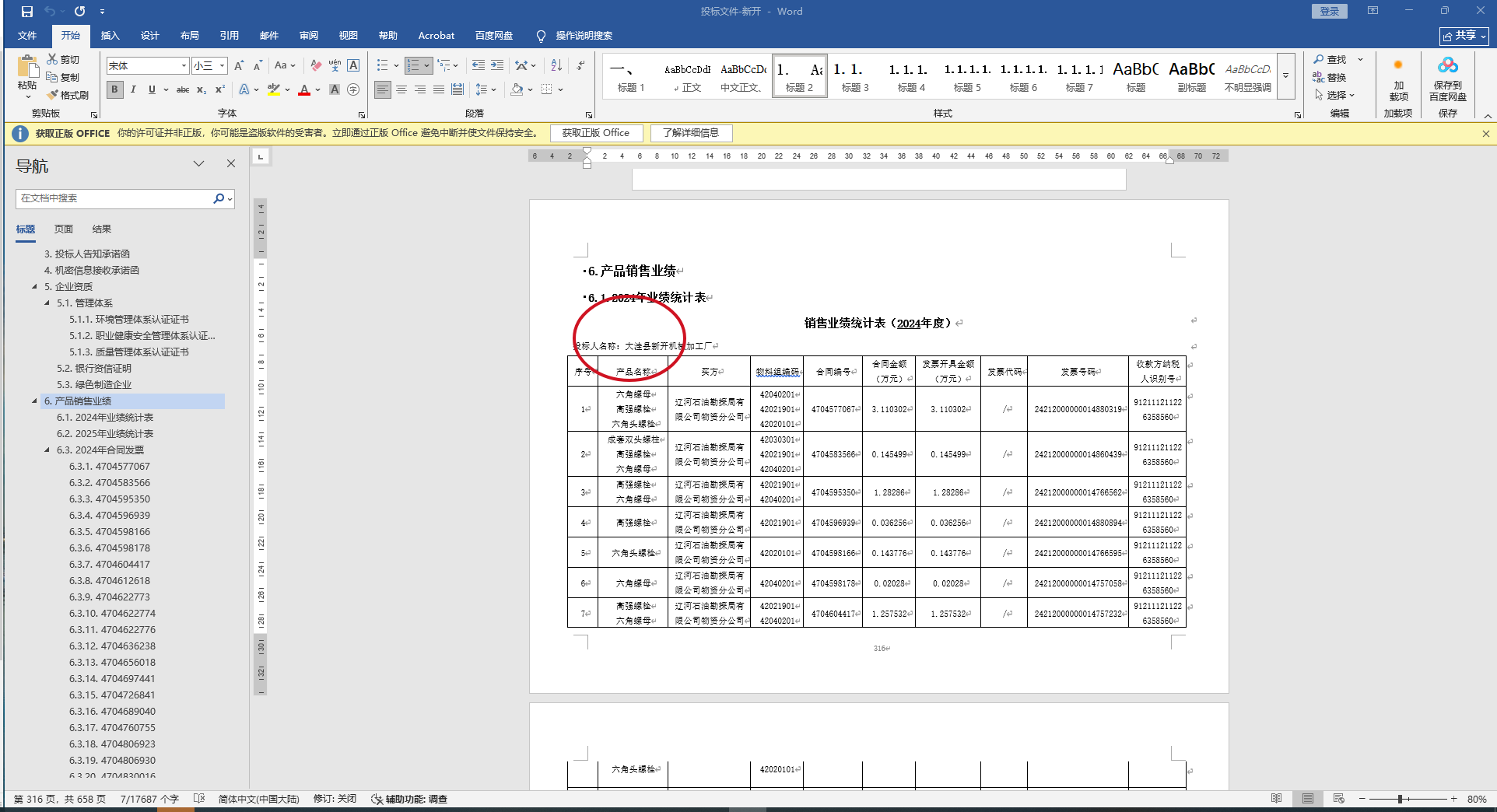Click the clear formatting eraser icon
Viewport: 1497px width, 812px height.
coord(316,65)
